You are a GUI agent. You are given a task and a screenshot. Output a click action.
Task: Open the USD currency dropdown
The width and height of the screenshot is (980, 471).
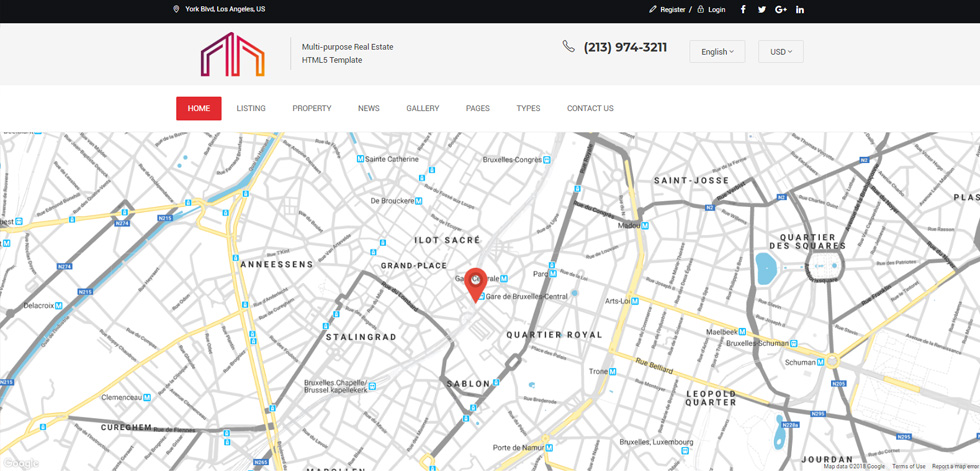(x=781, y=52)
